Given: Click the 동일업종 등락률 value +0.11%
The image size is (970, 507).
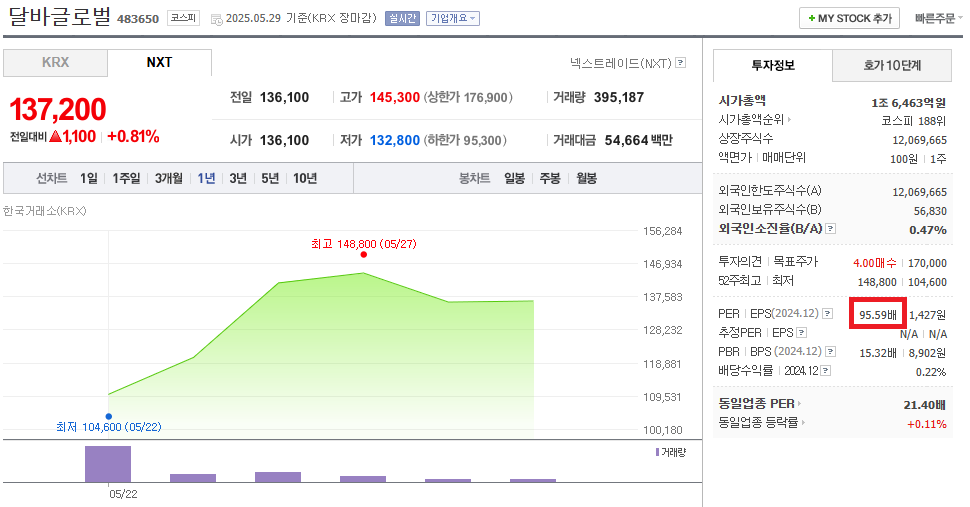Looking at the screenshot, I should (927, 424).
